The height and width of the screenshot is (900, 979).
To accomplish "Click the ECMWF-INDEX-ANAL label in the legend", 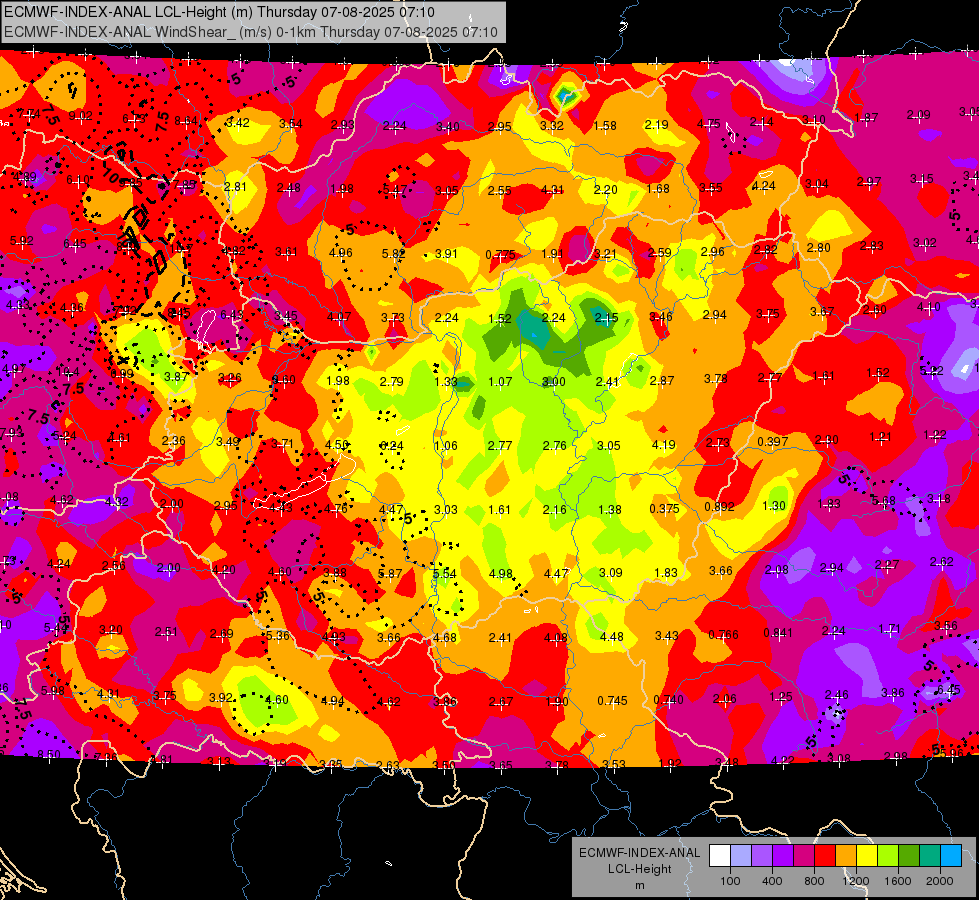I will click(x=639, y=853).
